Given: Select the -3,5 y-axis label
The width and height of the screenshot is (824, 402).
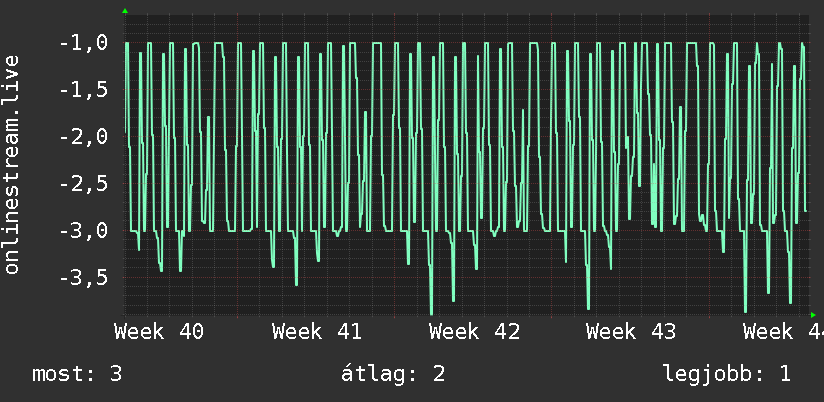Looking at the screenshot, I should [x=84, y=278].
